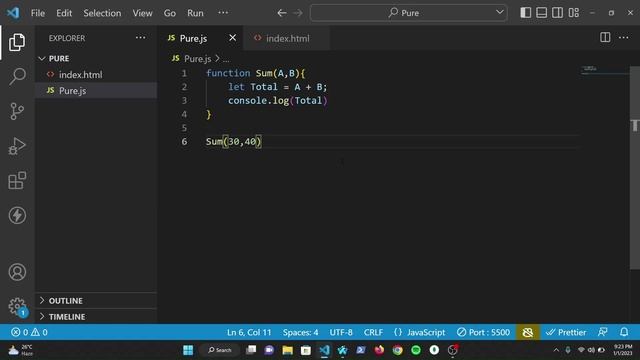The width and height of the screenshot is (640, 360).
Task: Open the View menu
Action: [142, 13]
